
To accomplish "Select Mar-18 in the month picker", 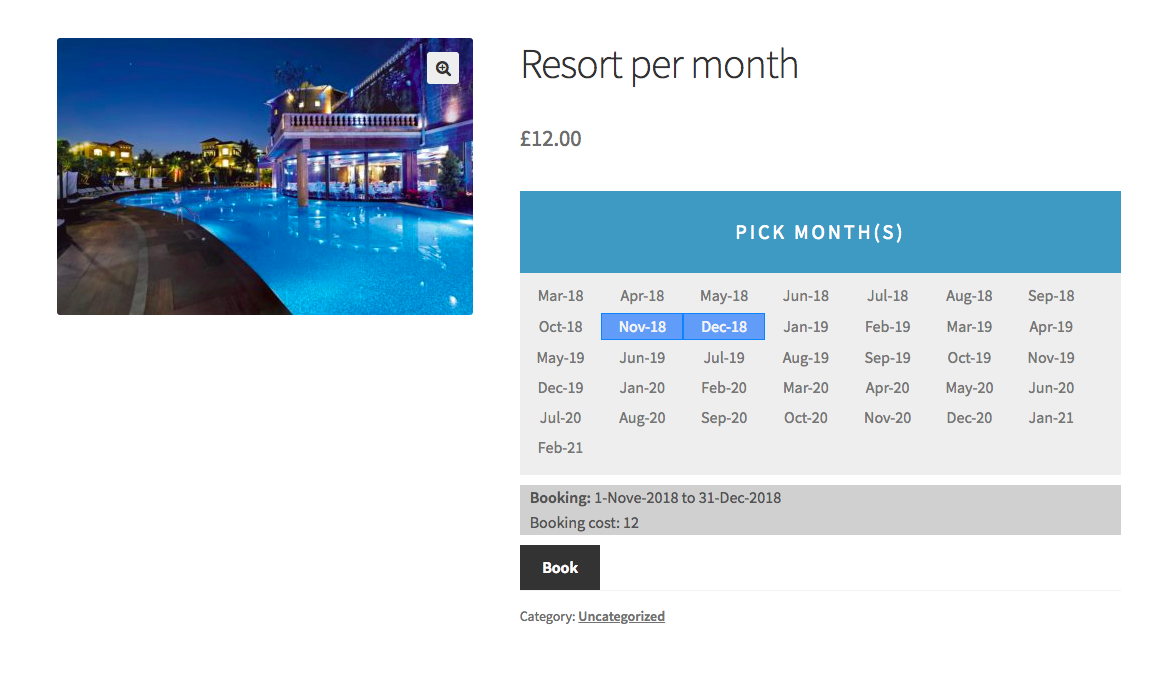I will pos(560,296).
